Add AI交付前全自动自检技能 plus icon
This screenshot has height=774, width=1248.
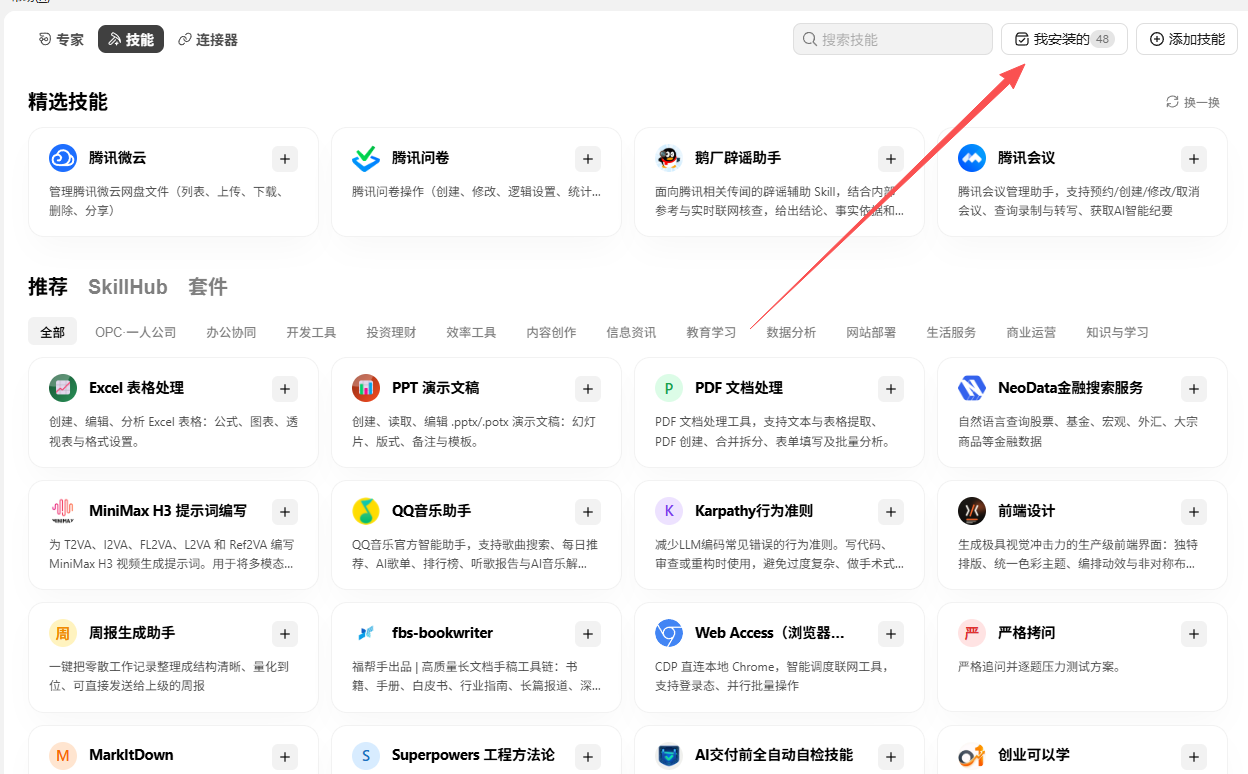(x=891, y=756)
